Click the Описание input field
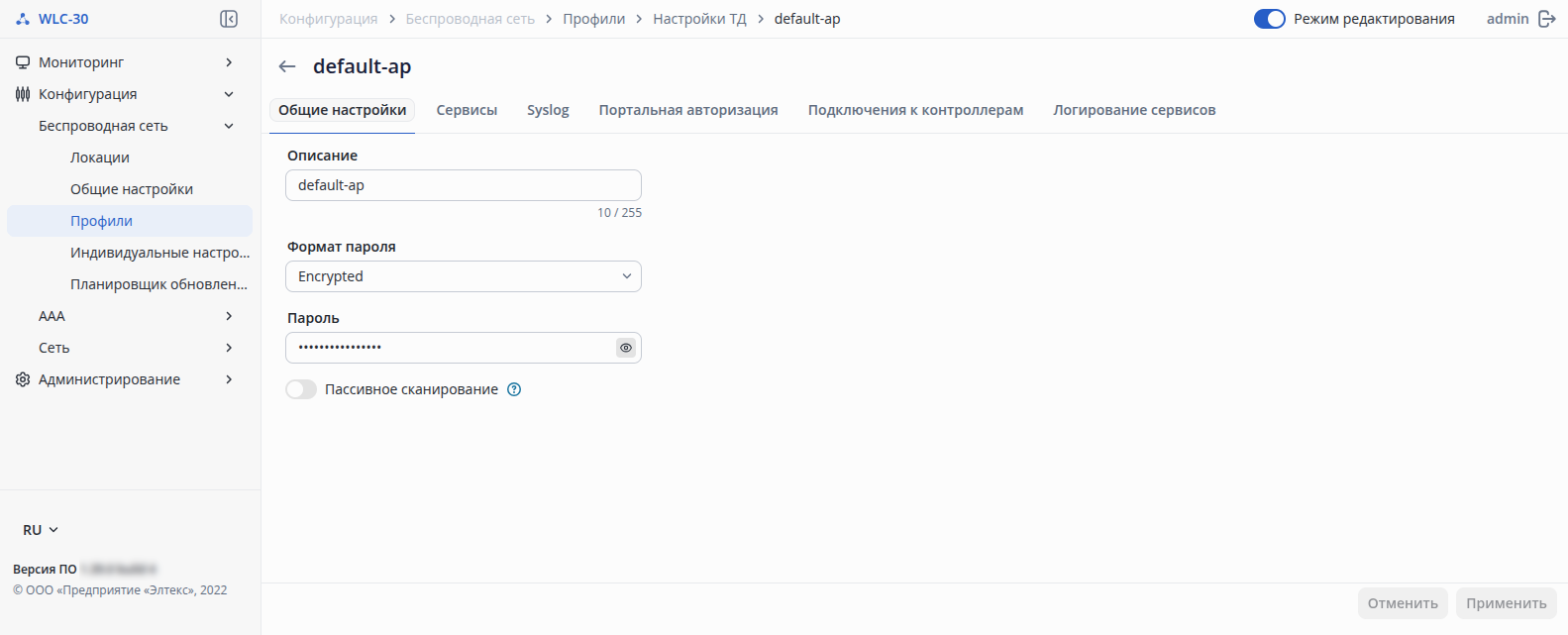This screenshot has height=635, width=1568. tap(464, 185)
